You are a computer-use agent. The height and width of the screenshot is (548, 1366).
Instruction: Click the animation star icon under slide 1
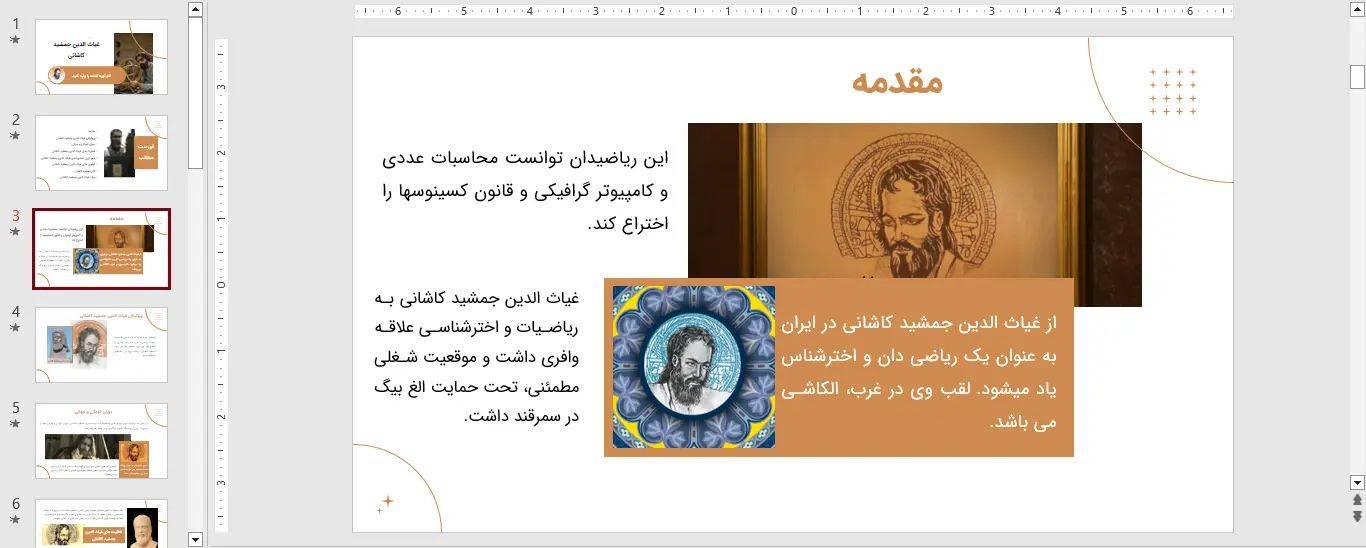14,40
